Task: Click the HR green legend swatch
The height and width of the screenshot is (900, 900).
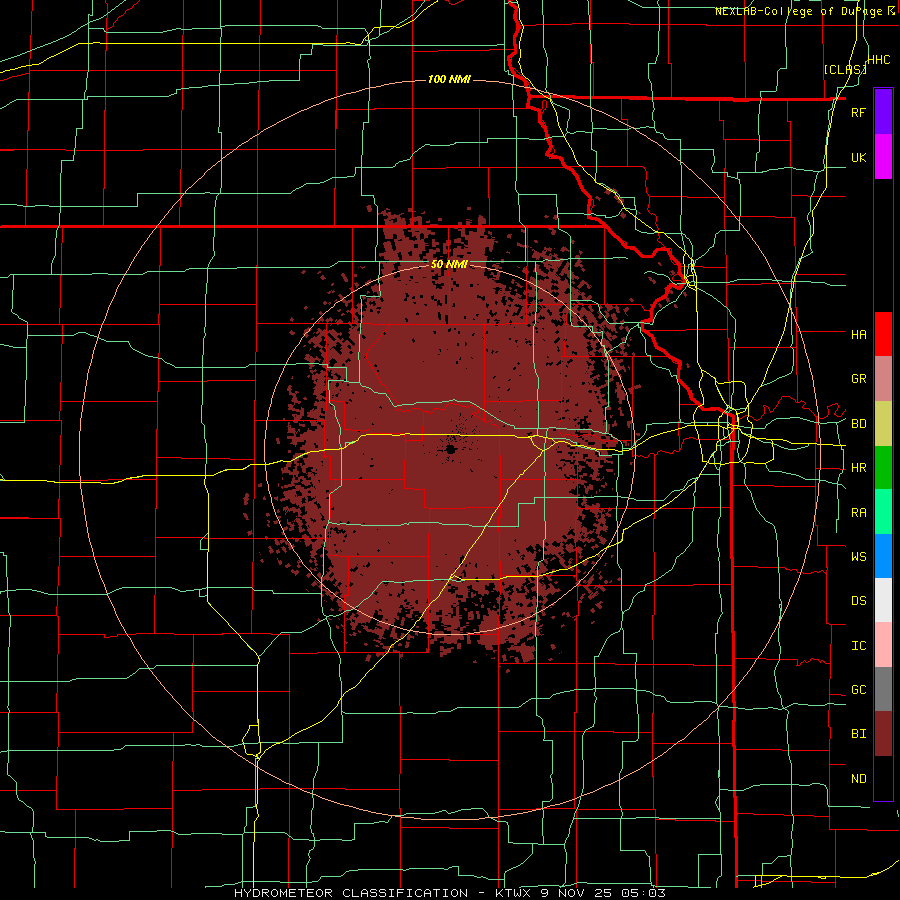Action: tap(883, 467)
